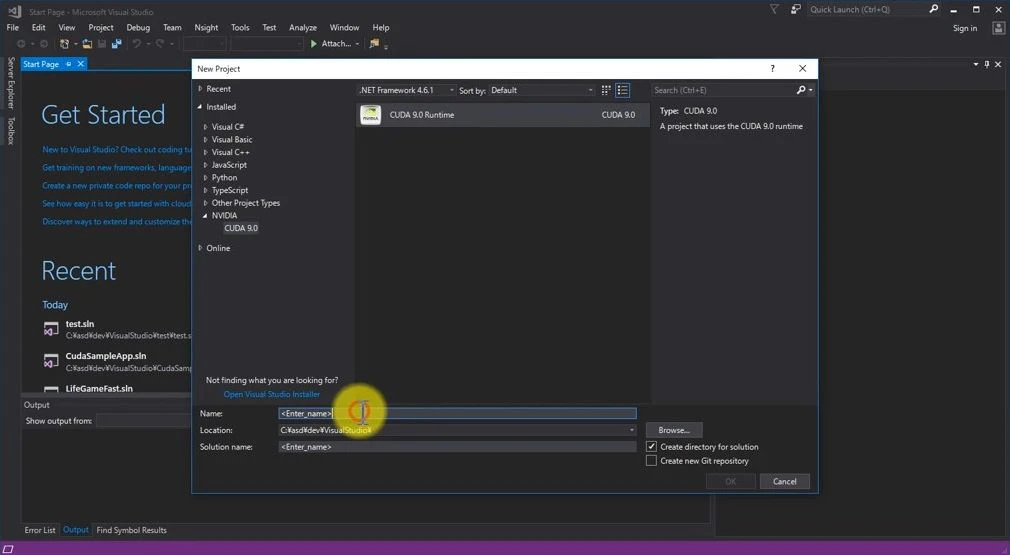Expand the Visual C++ tree node
This screenshot has height=555, width=1010.
(205, 152)
